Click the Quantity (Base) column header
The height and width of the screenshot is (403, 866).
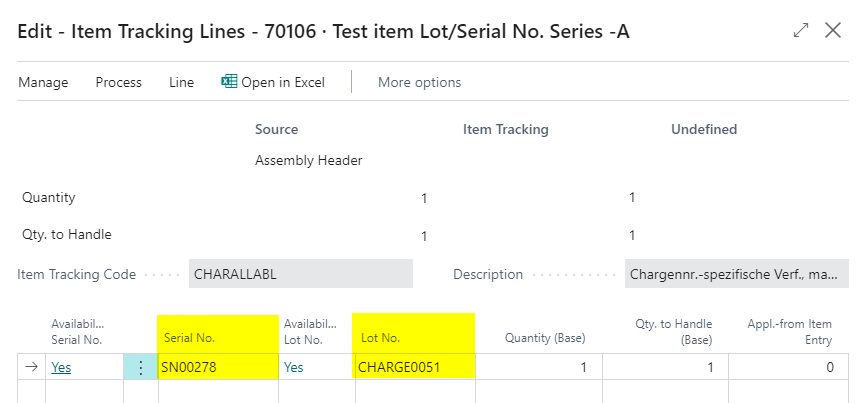(x=540, y=339)
